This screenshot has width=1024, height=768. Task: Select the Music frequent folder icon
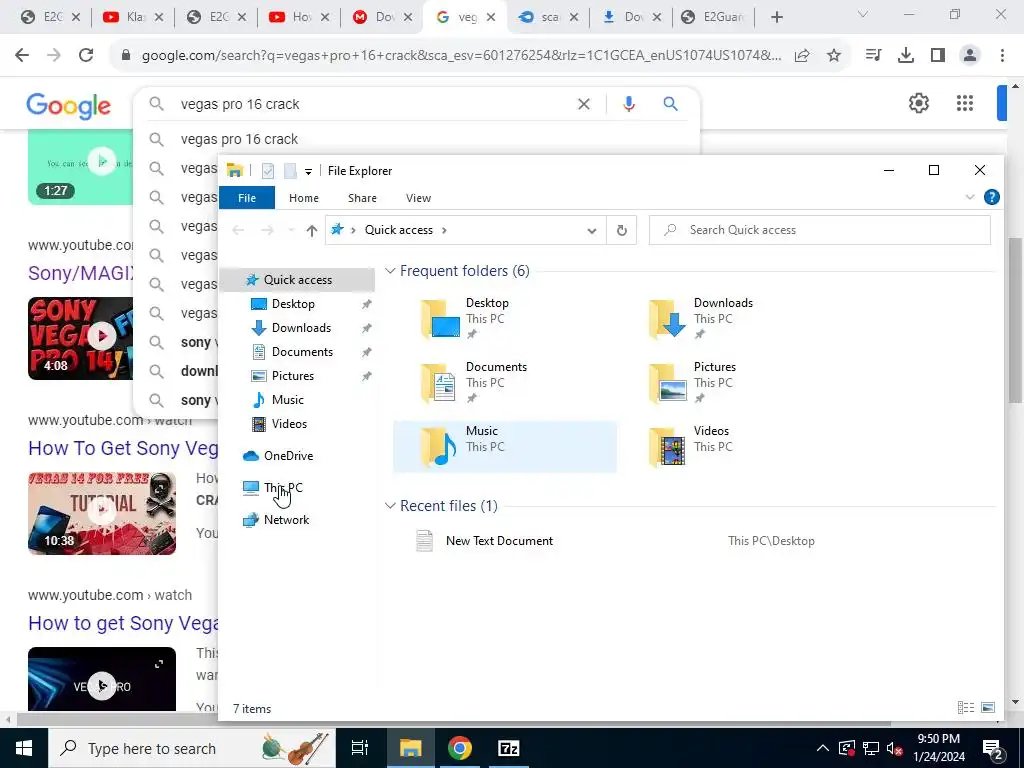coord(441,447)
